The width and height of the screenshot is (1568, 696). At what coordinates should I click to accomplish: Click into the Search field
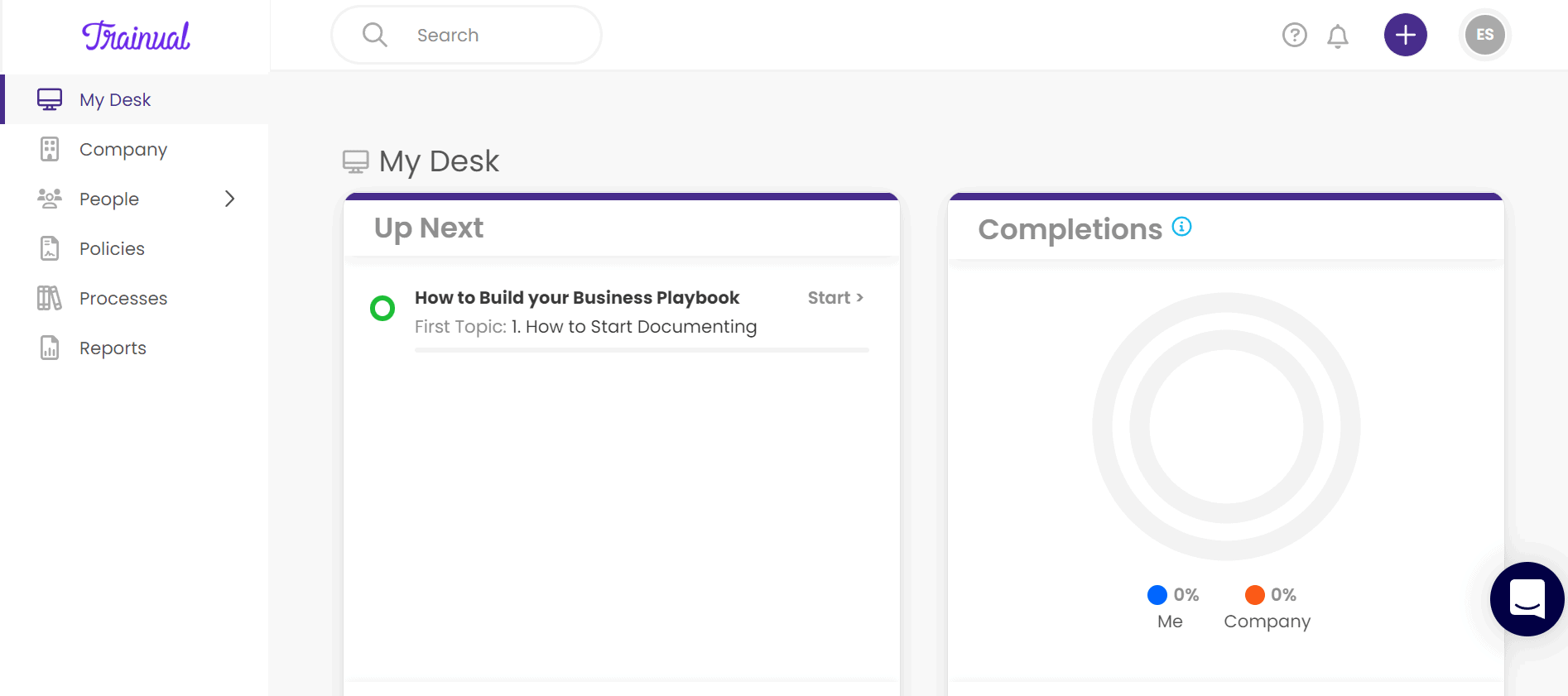[497, 36]
